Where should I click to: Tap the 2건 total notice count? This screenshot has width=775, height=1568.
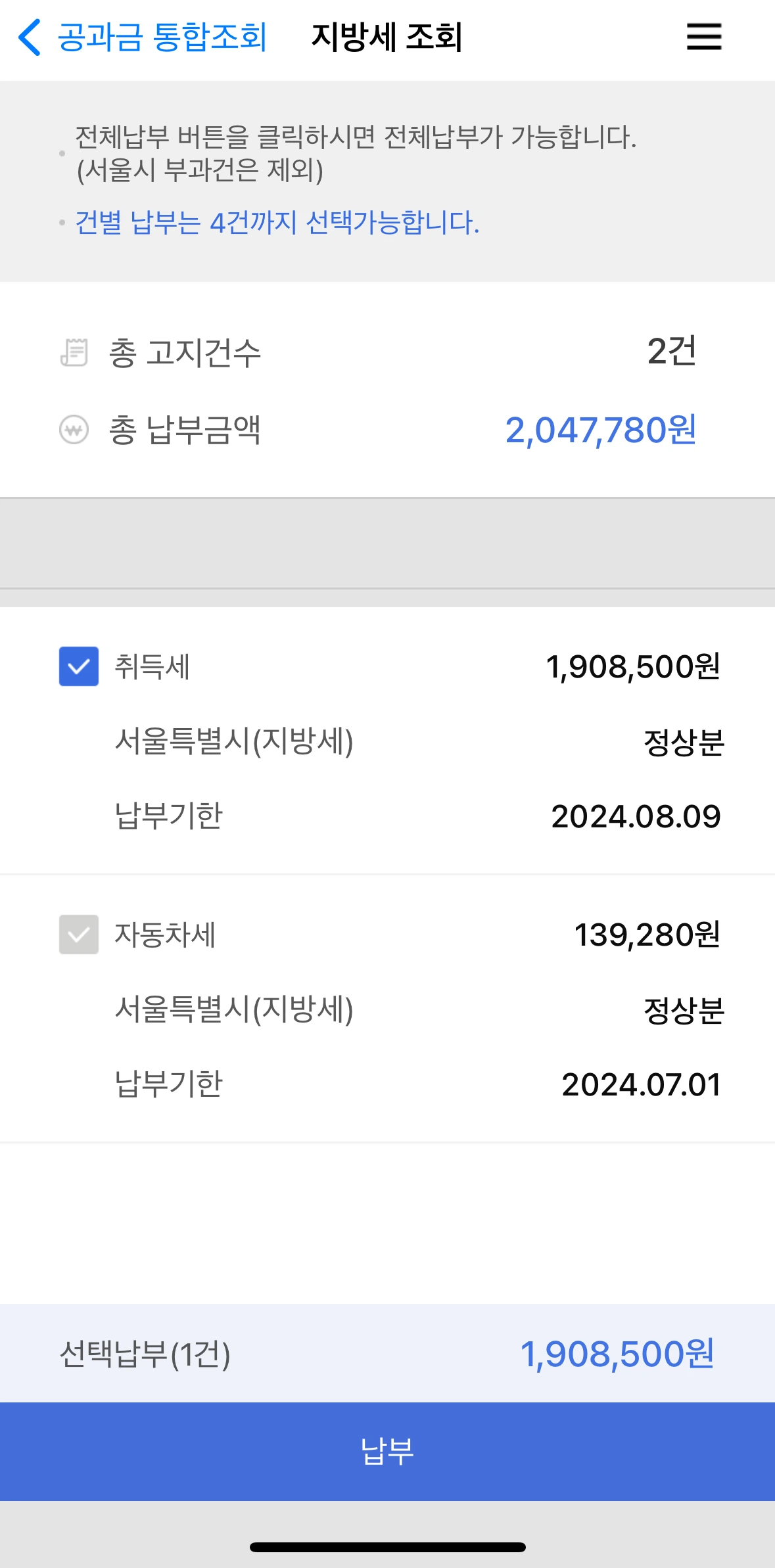tap(671, 351)
